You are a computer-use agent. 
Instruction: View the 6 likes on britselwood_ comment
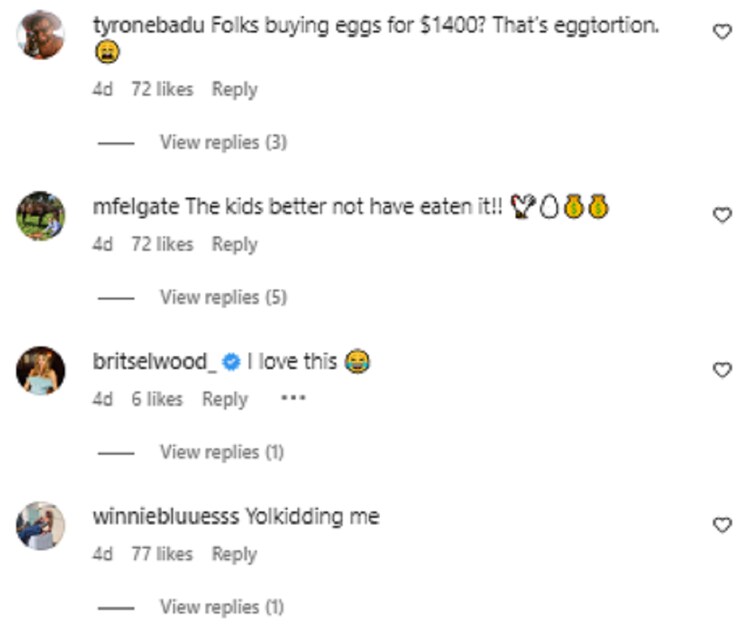(x=157, y=399)
